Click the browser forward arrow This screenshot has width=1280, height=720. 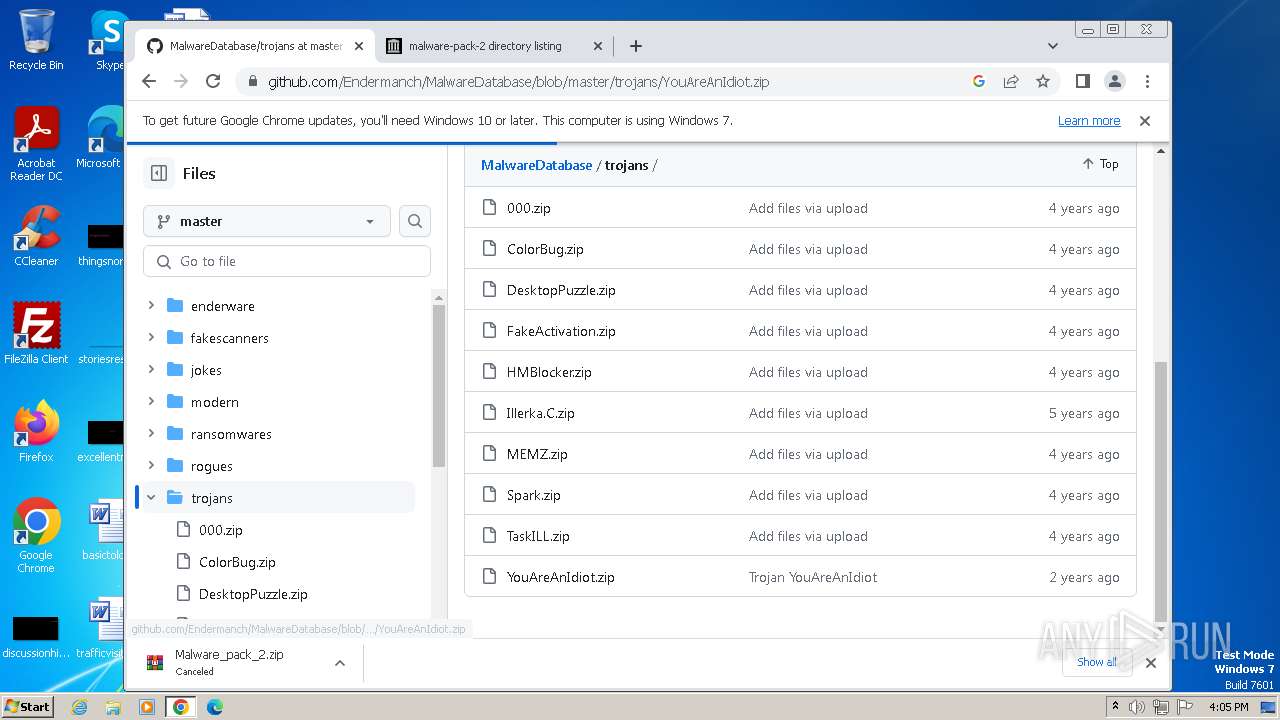pyautogui.click(x=181, y=81)
